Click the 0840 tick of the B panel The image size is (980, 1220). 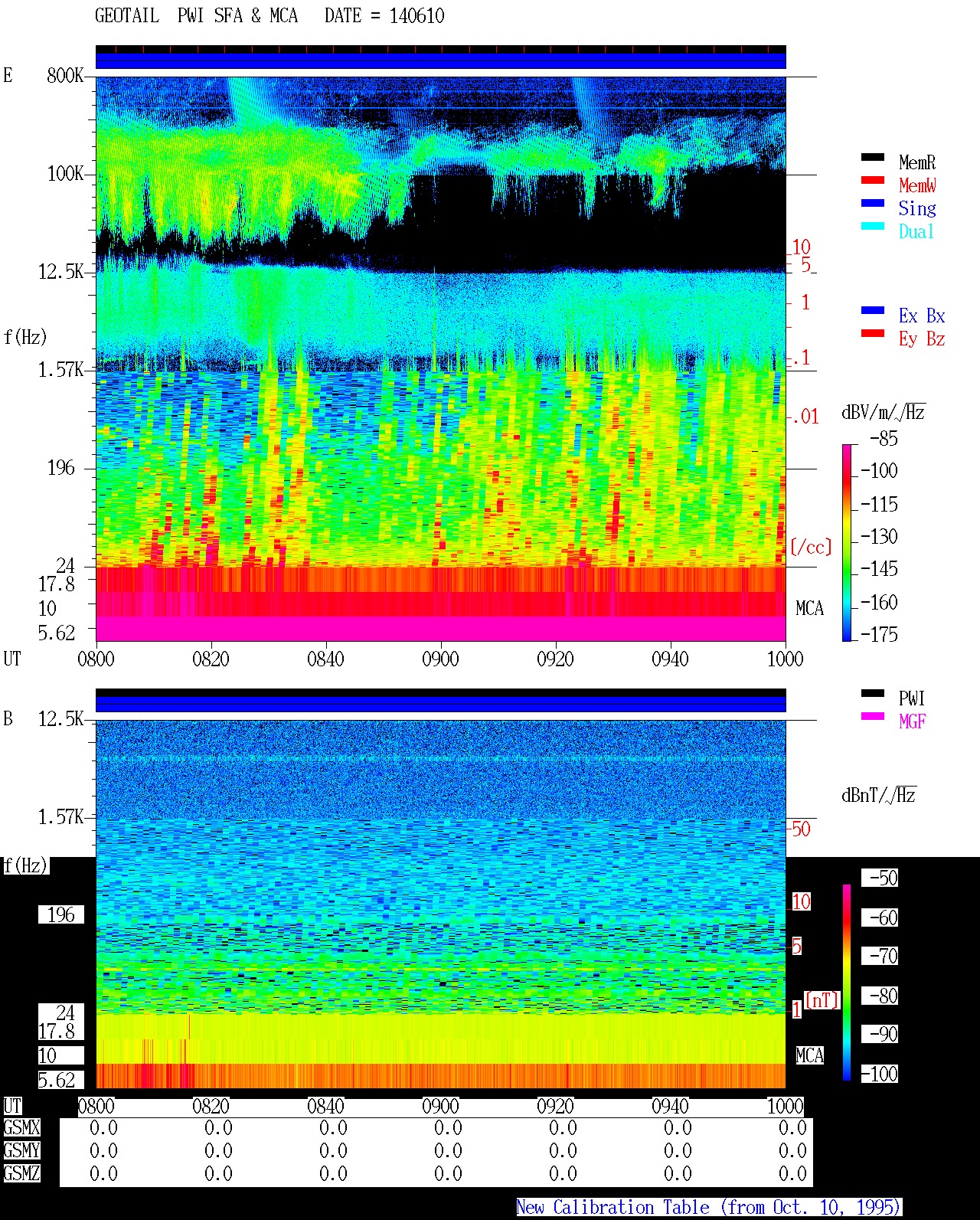325,1107
